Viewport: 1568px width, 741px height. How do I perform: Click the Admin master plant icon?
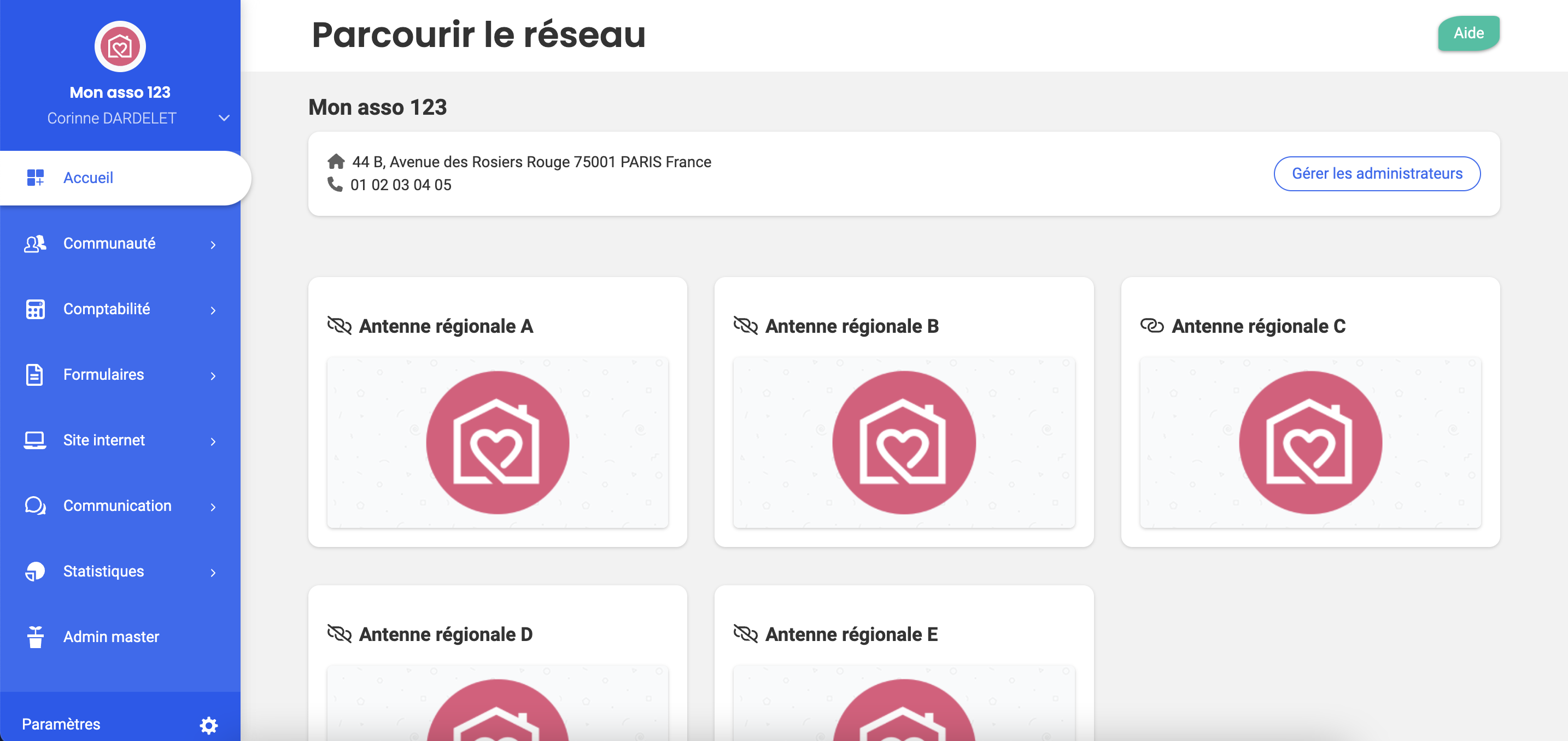(36, 637)
